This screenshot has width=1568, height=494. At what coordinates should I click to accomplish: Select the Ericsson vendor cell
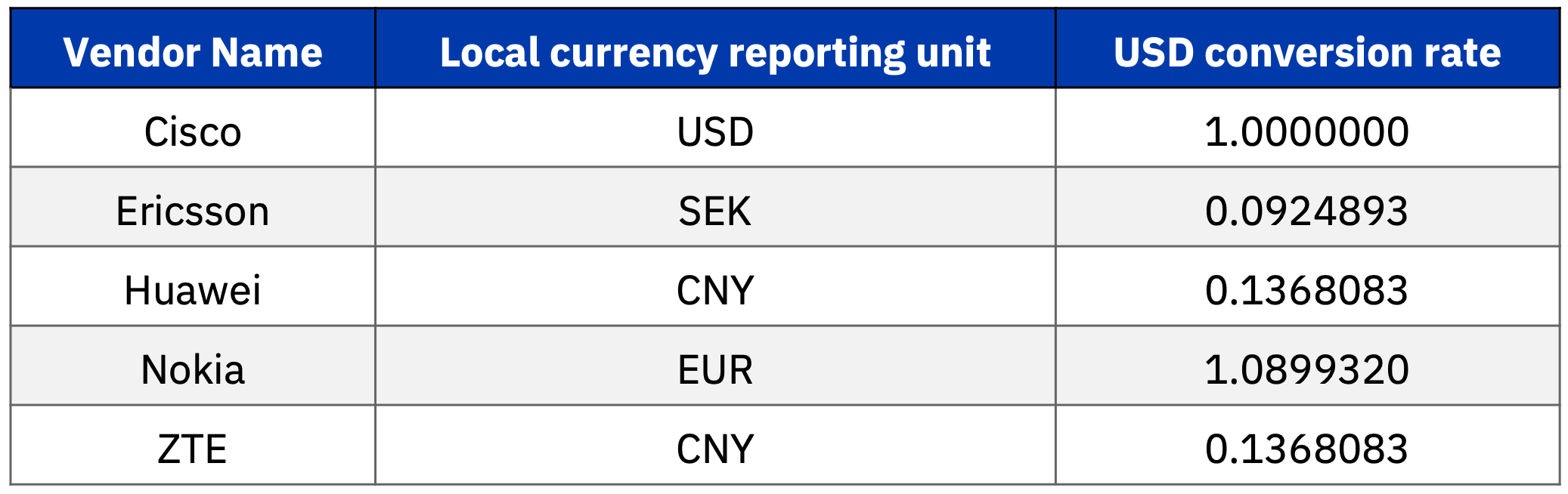[x=193, y=207]
